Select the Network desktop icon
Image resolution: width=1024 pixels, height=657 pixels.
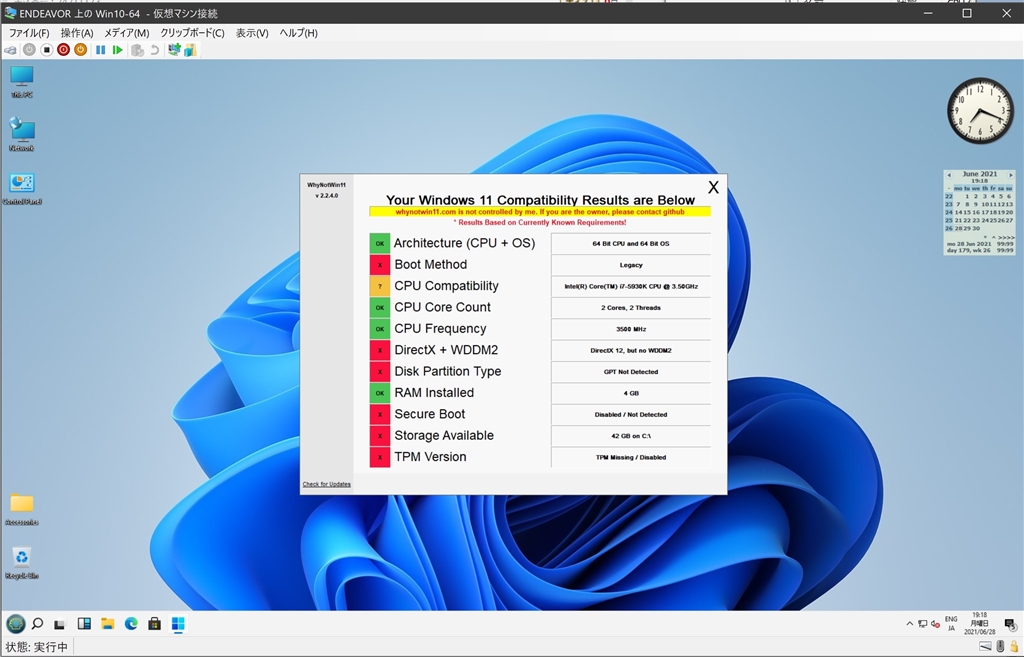[22, 135]
